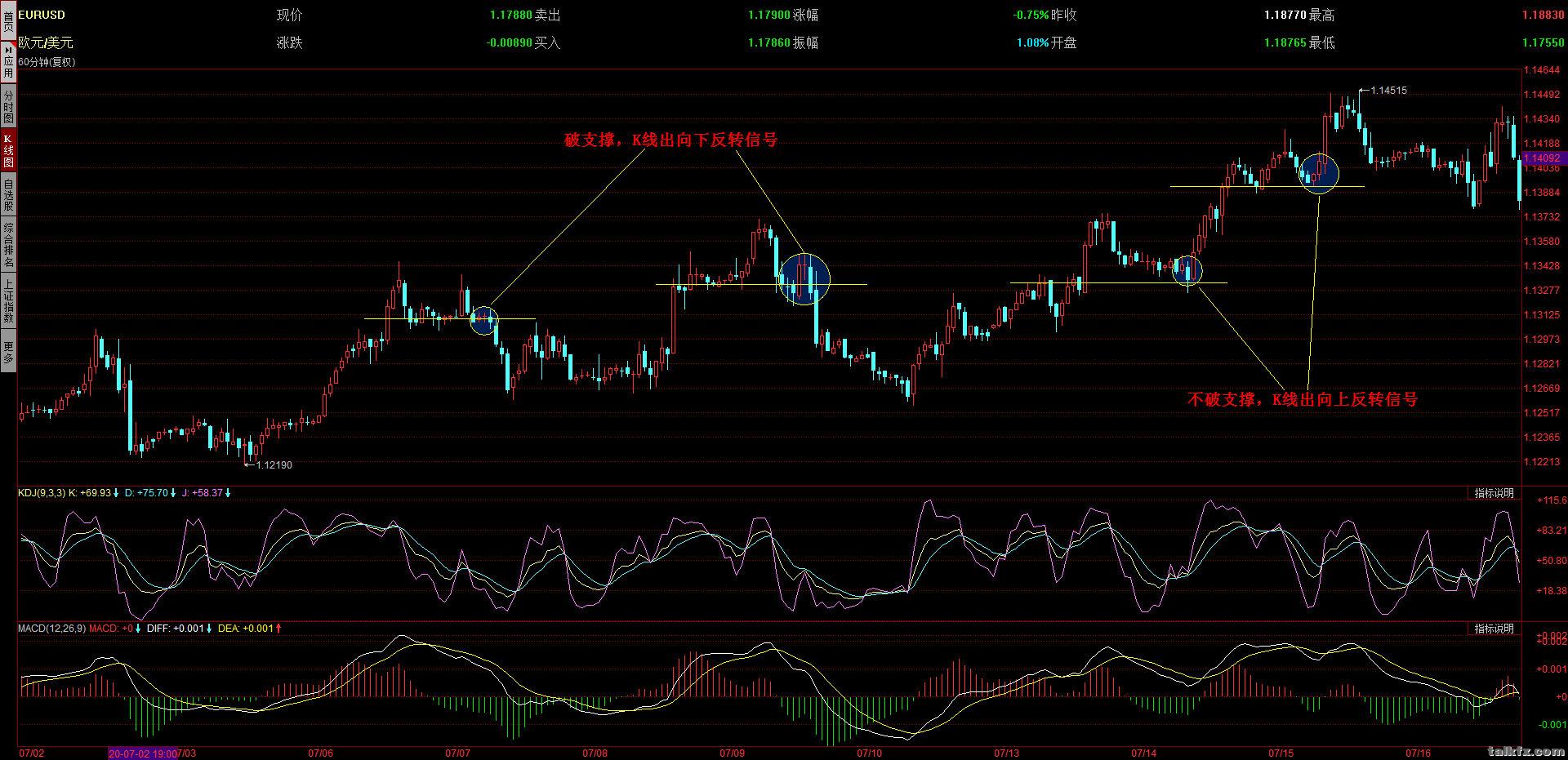Open the 首页 home tab

click(x=8, y=20)
